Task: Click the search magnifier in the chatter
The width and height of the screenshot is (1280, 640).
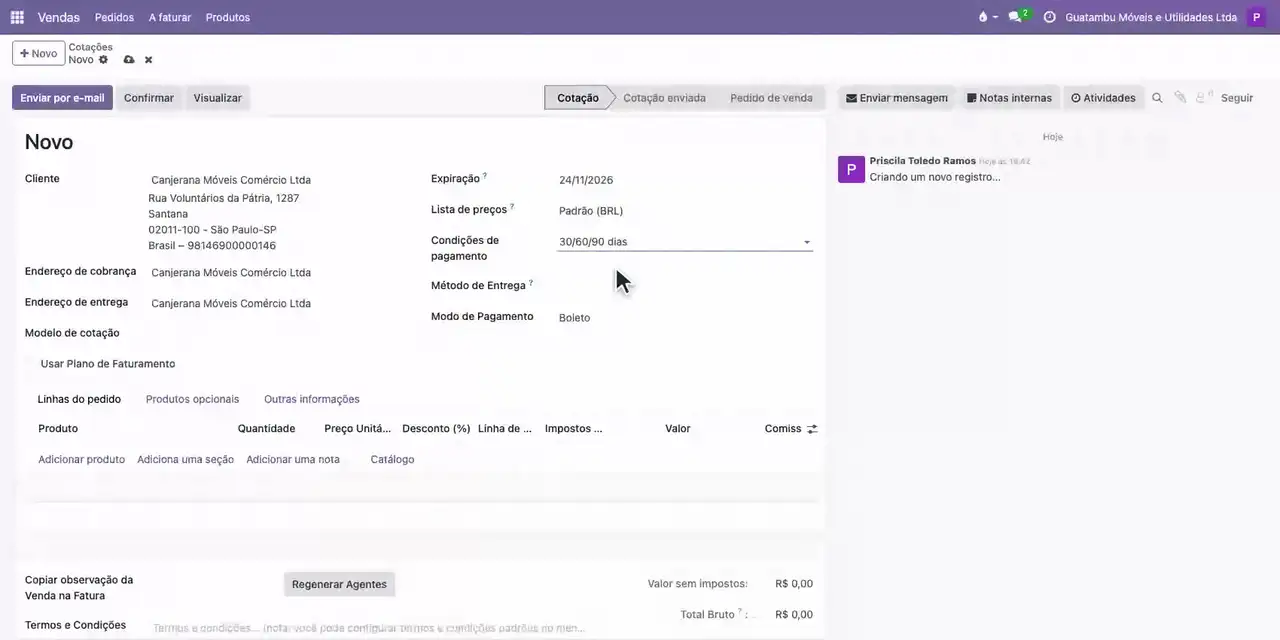Action: (x=1157, y=98)
